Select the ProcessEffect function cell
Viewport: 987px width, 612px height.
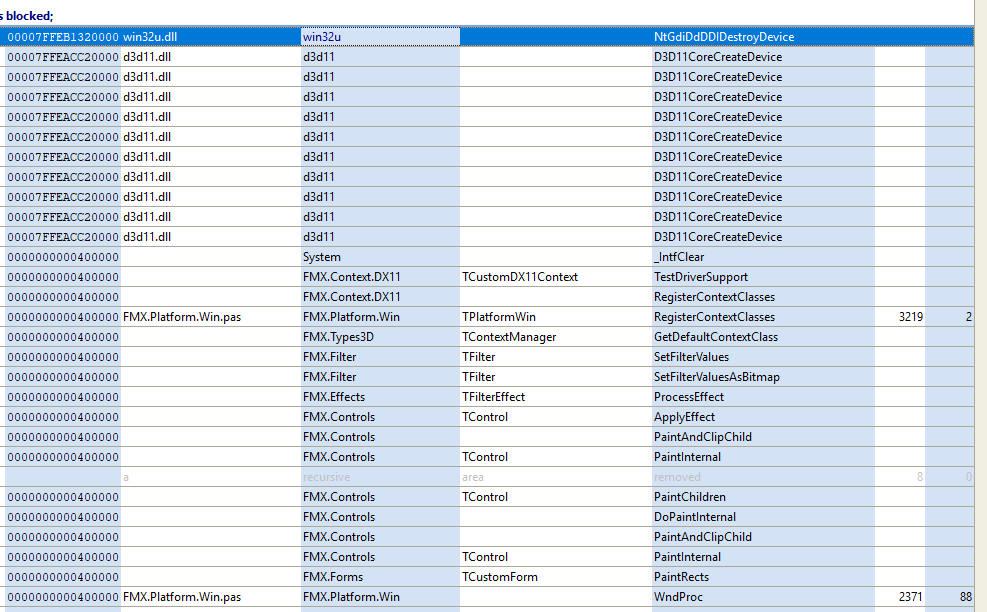coord(763,397)
